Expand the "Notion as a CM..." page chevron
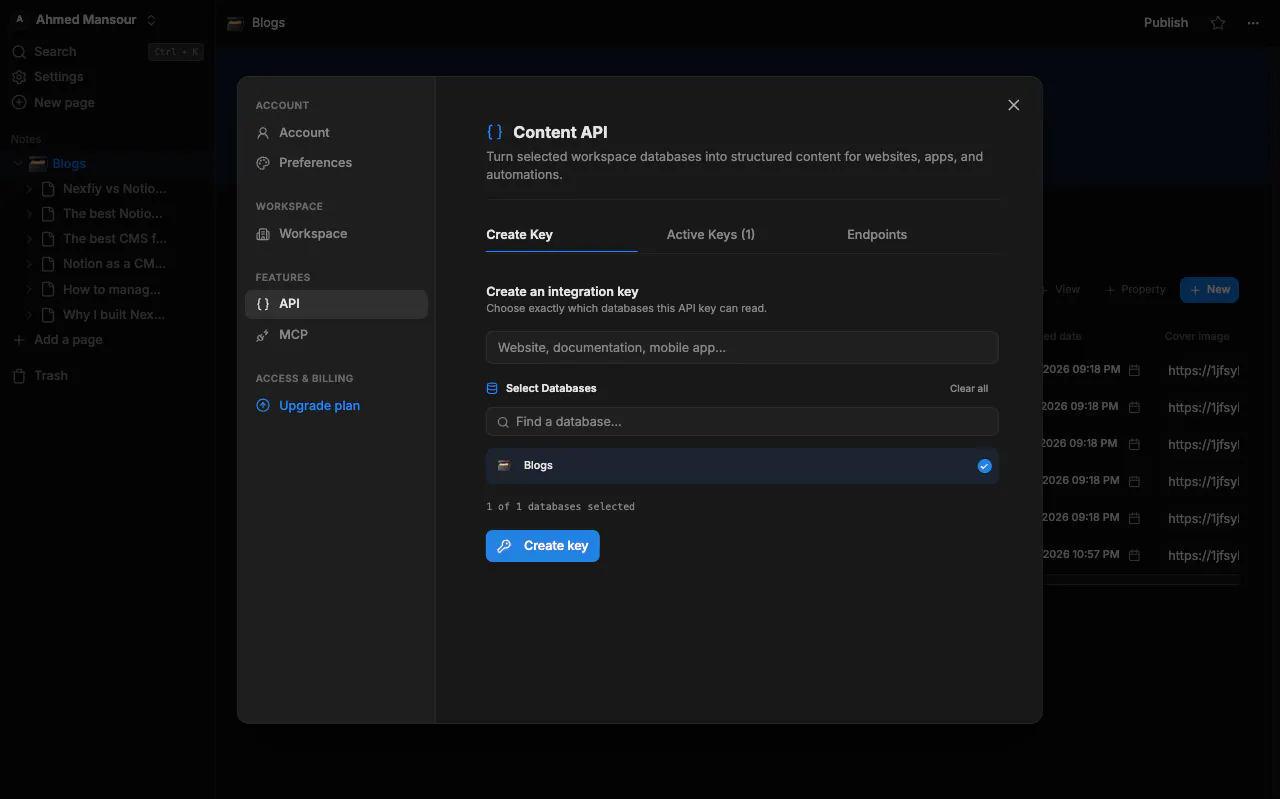This screenshot has width=1280, height=799. tap(29, 264)
